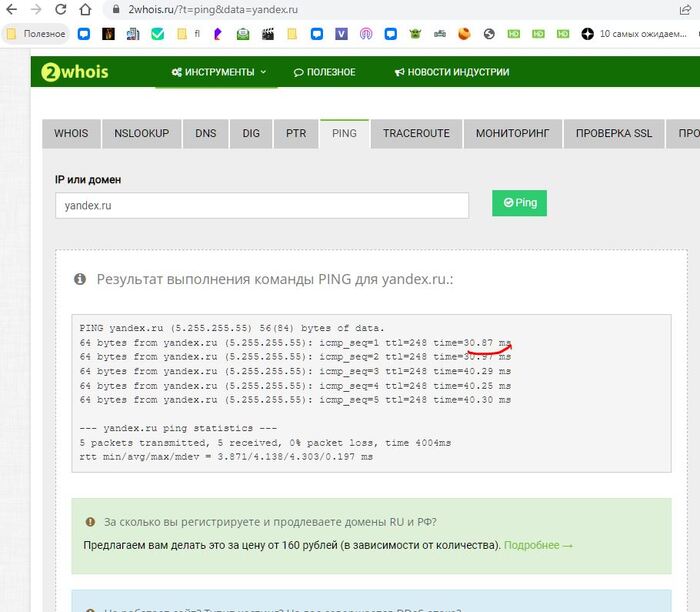Click the Результат выполнения команды PING heading
This screenshot has width=700, height=612.
[275, 279]
